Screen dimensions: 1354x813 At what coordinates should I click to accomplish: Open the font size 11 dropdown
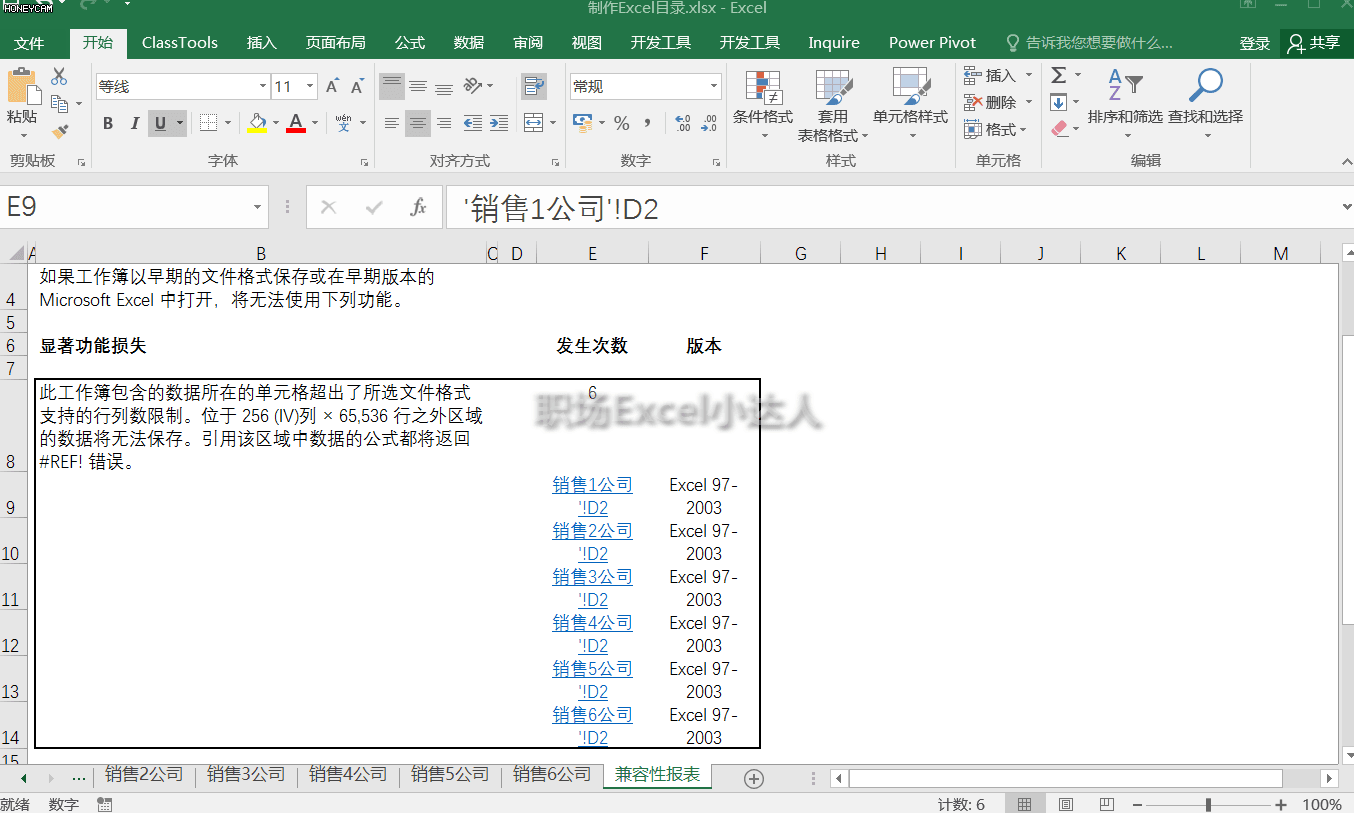(310, 87)
